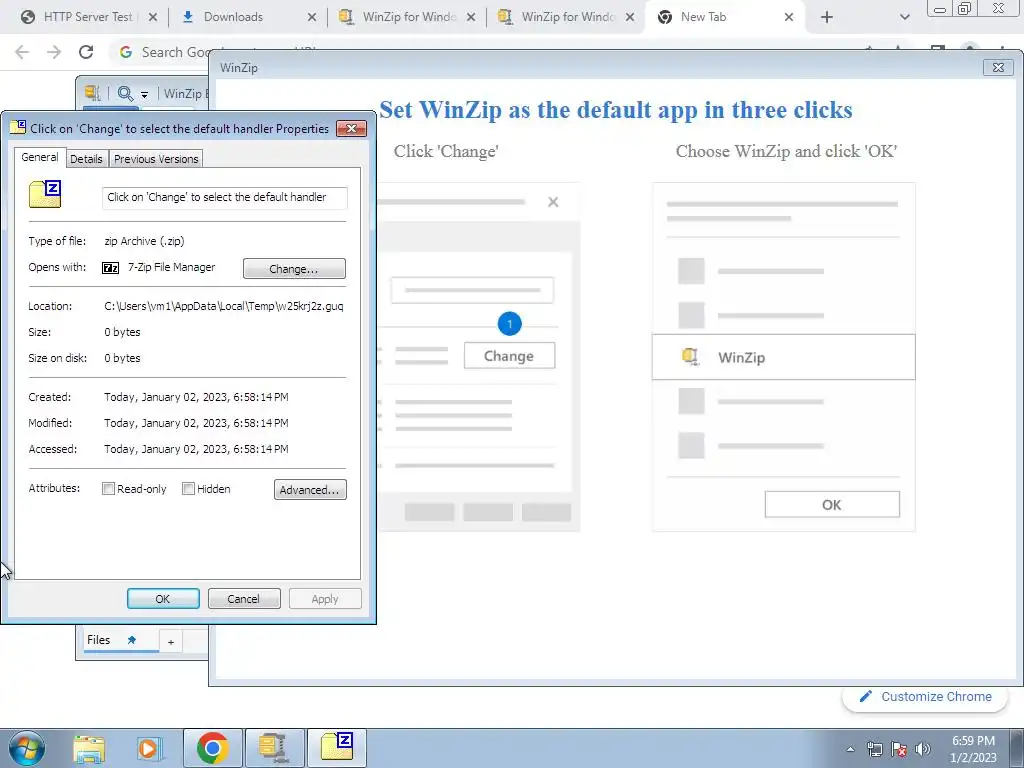Click the 7-Zip File Manager icon
The image size is (1024, 768).
pos(110,268)
